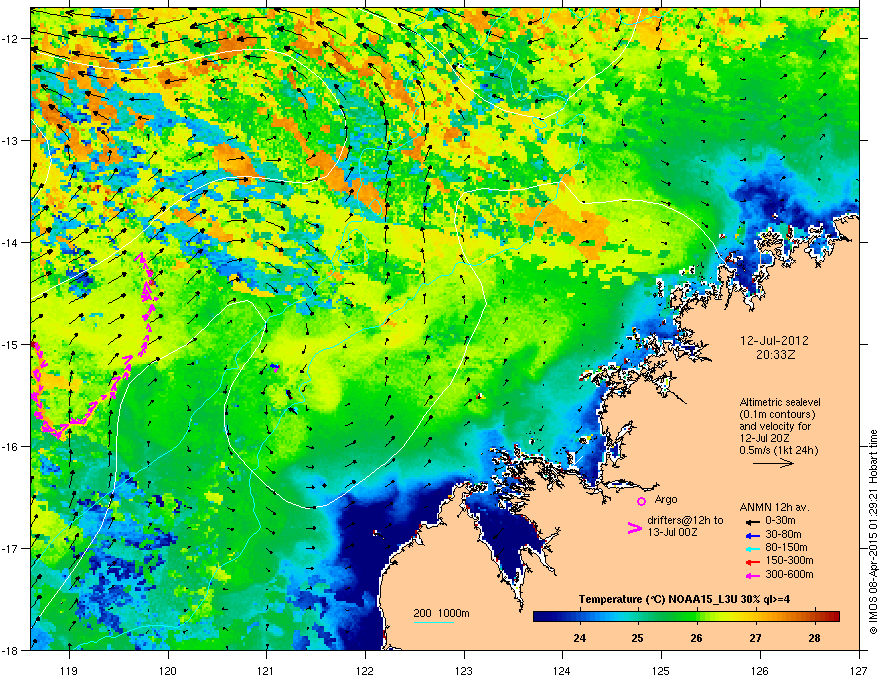880x680 pixels.
Task: Click the '12-Jul-2012' date label
Action: [774, 341]
